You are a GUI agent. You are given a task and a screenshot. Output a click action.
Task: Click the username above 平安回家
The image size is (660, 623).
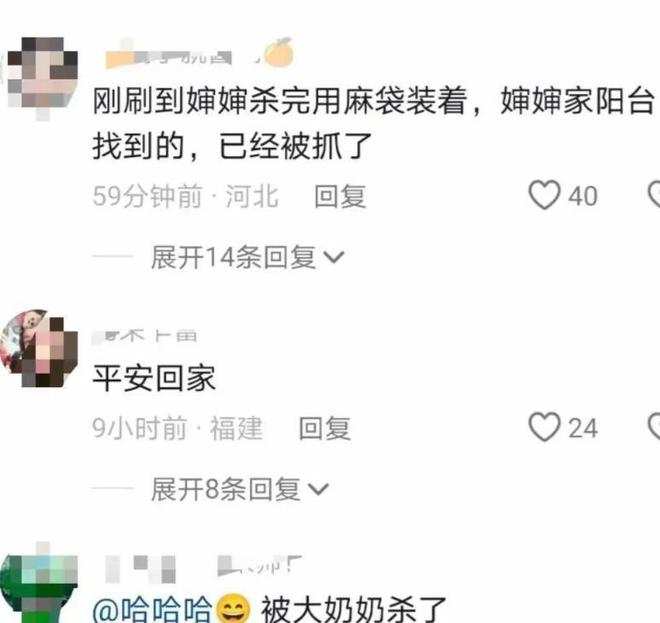pyautogui.click(x=145, y=336)
